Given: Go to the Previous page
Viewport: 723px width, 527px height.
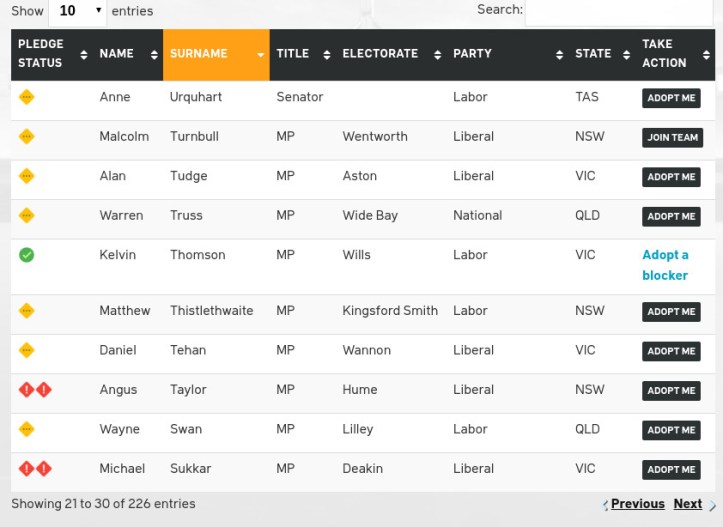Looking at the screenshot, I should (x=637, y=504).
